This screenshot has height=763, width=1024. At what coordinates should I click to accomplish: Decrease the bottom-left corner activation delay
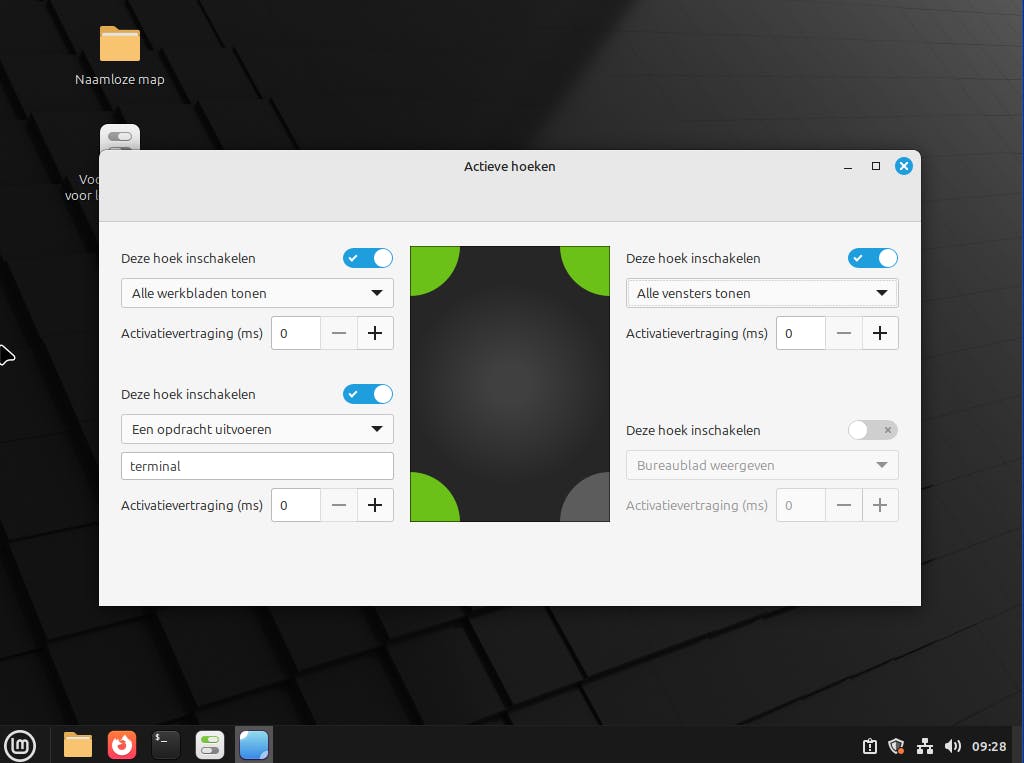[x=339, y=505]
